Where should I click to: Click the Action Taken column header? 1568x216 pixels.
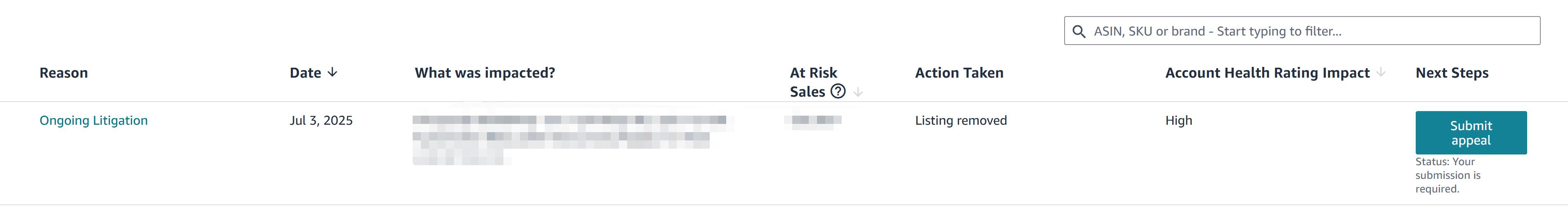click(x=959, y=73)
